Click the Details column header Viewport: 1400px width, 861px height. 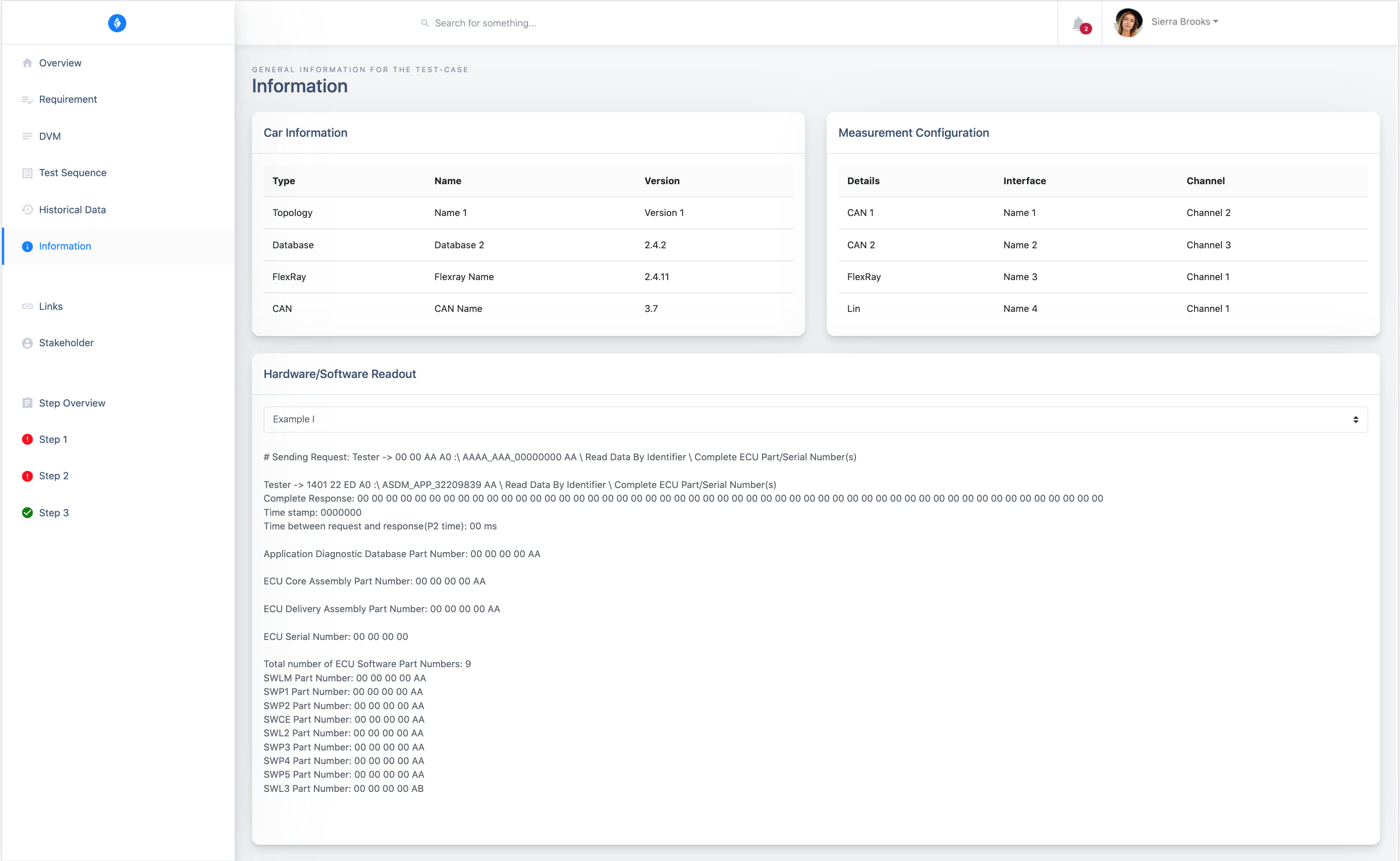click(863, 181)
